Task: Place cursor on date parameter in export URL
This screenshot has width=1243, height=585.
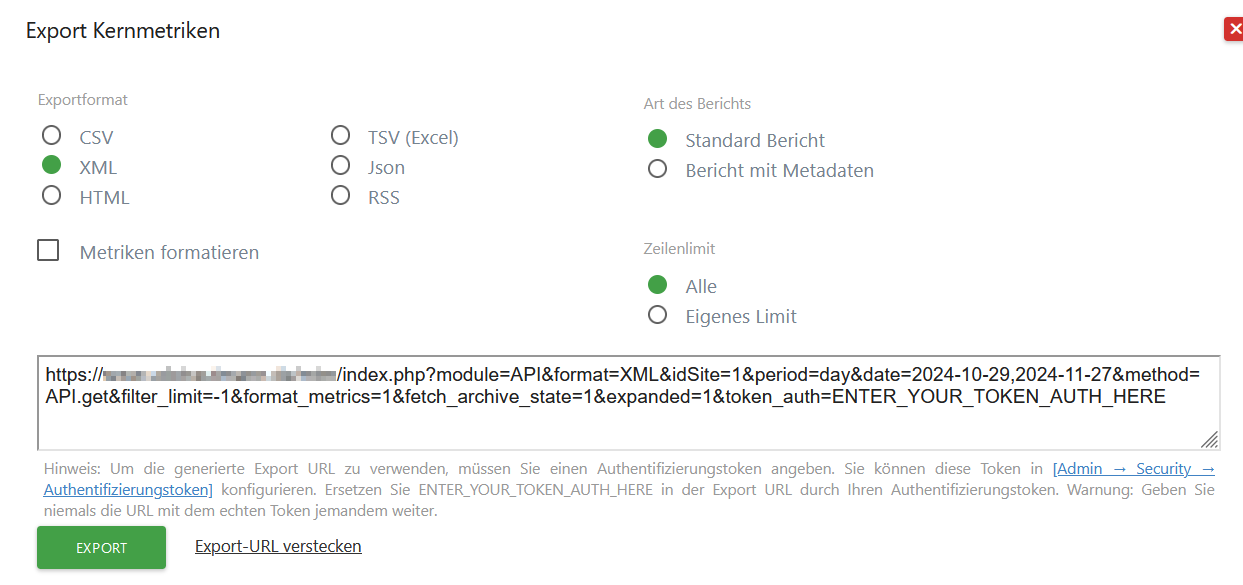Action: pos(1007,375)
